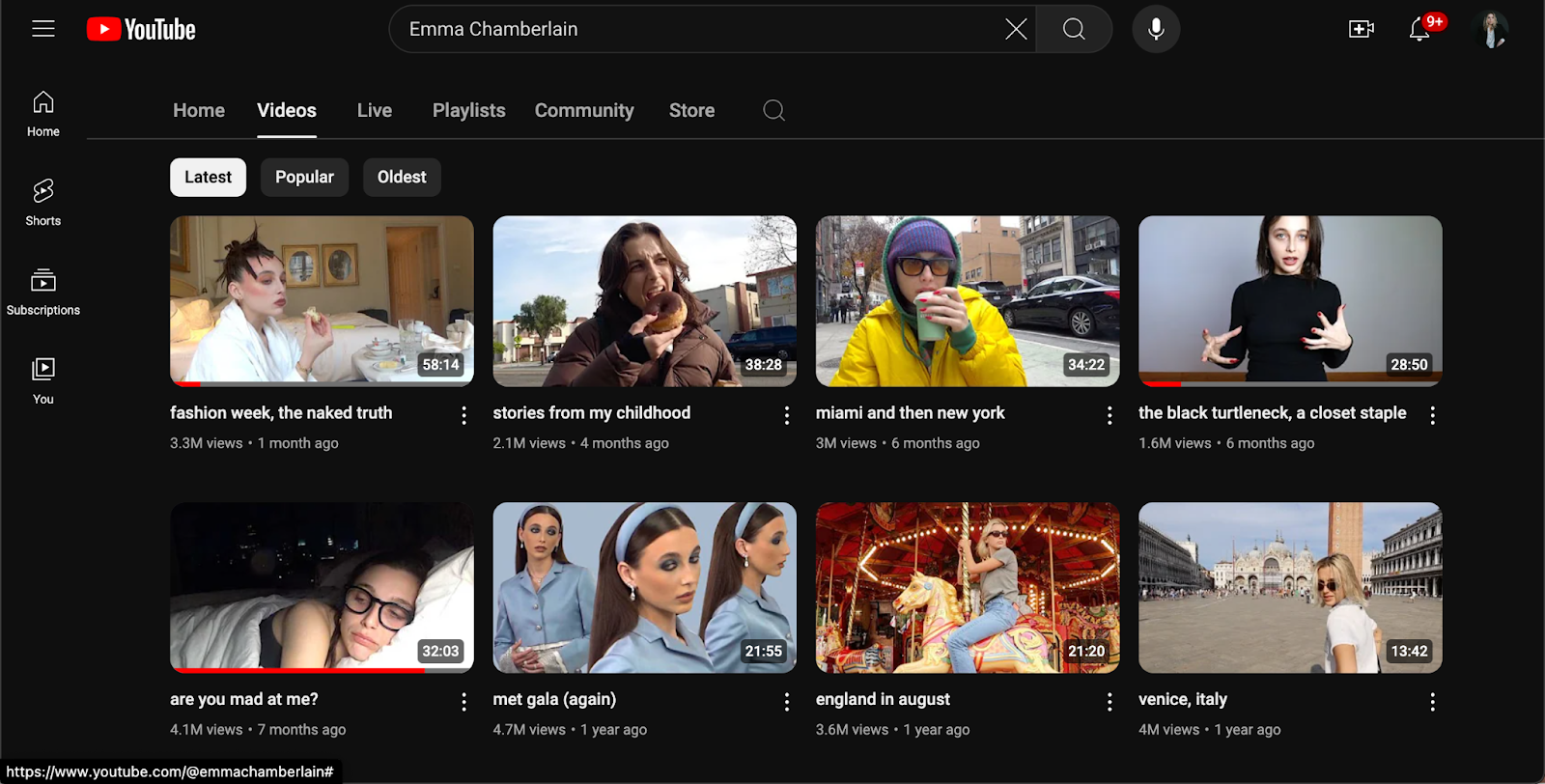Open Subscriptions in sidebar
Screen dimensions: 1545x784
click(43, 292)
